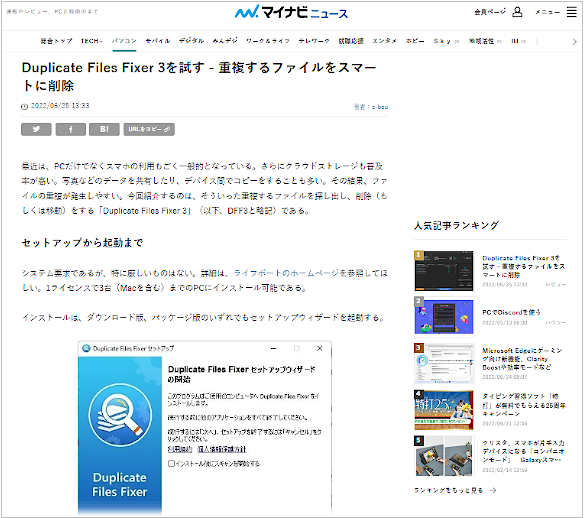
Task: Open ranking link クリスタ コンパニオンモード
Action: 523,451
